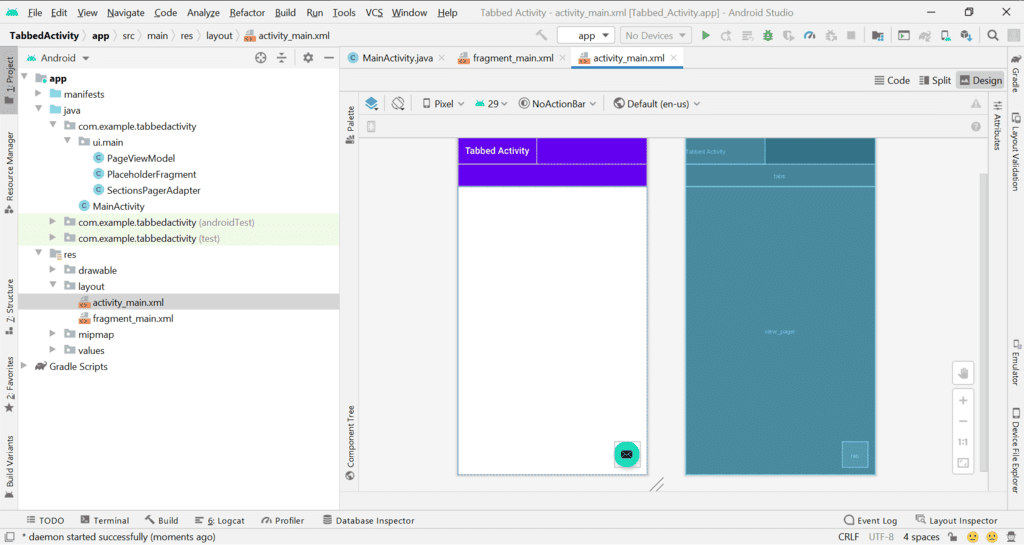Click Apply Changes and Restart Activity icon
The width and height of the screenshot is (1024, 545).
[x=726, y=35]
